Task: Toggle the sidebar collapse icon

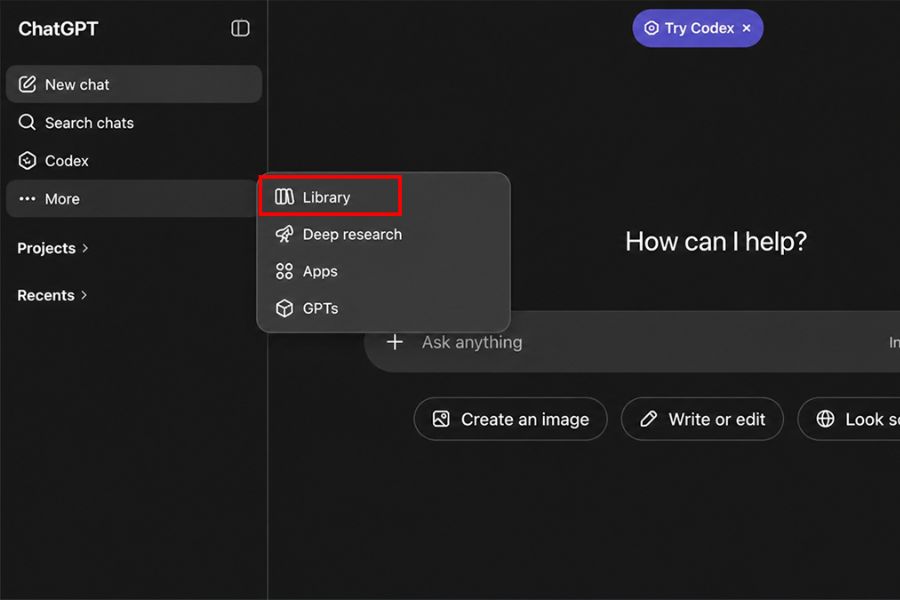Action: (240, 28)
